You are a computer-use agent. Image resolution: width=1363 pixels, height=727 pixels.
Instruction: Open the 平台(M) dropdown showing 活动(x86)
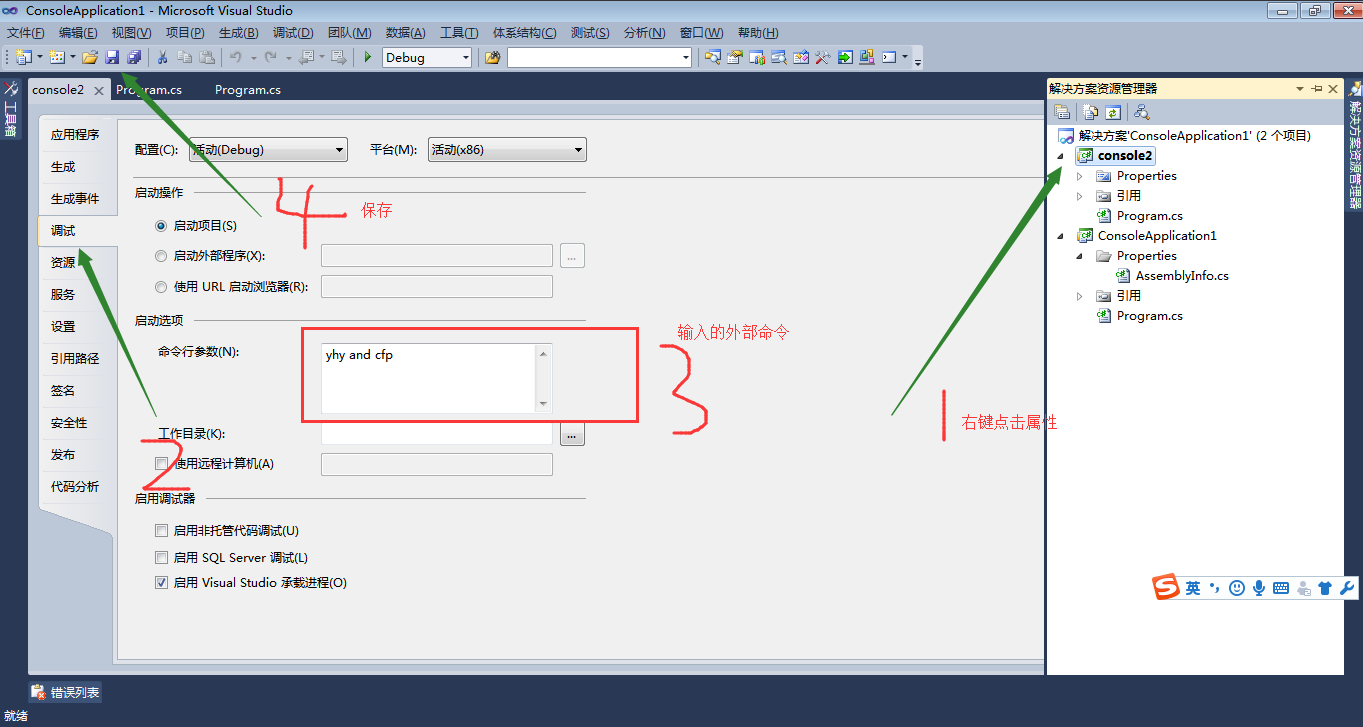(x=507, y=150)
